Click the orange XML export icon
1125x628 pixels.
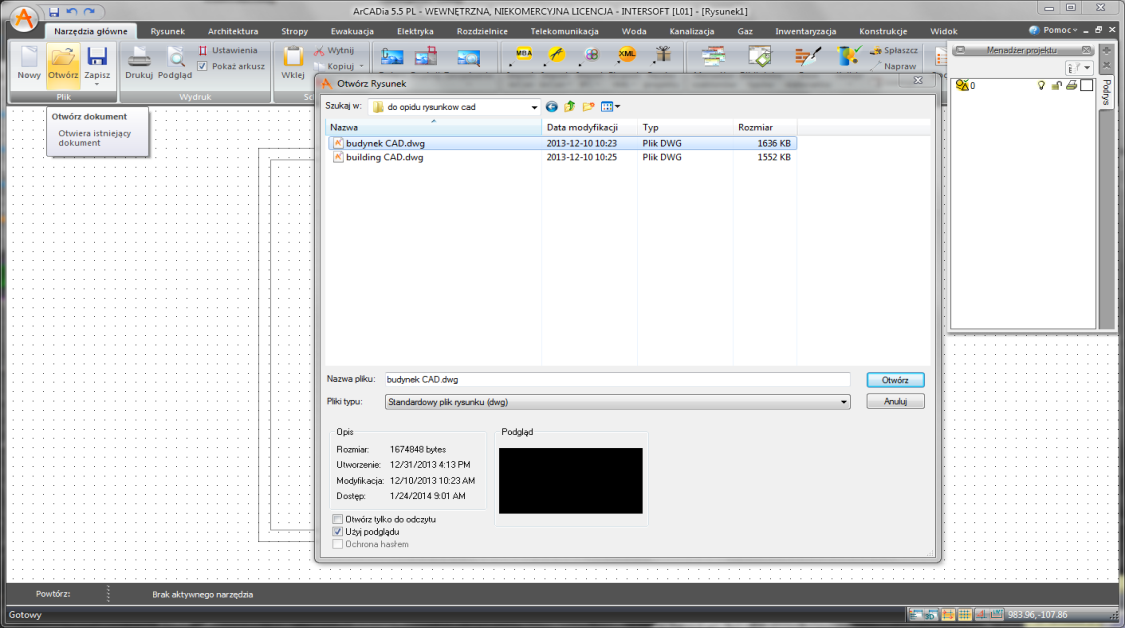tap(626, 54)
